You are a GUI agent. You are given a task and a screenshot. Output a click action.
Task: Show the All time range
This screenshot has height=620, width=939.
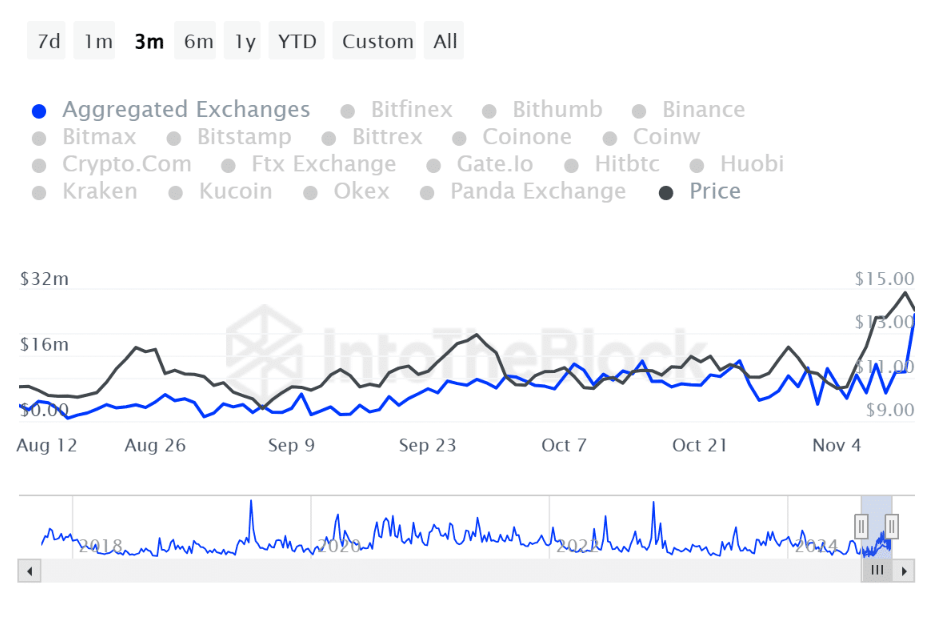click(445, 41)
